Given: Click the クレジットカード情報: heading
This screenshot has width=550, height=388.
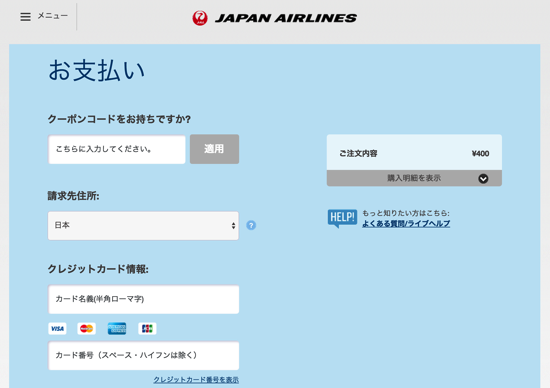Looking at the screenshot, I should pyautogui.click(x=98, y=269).
